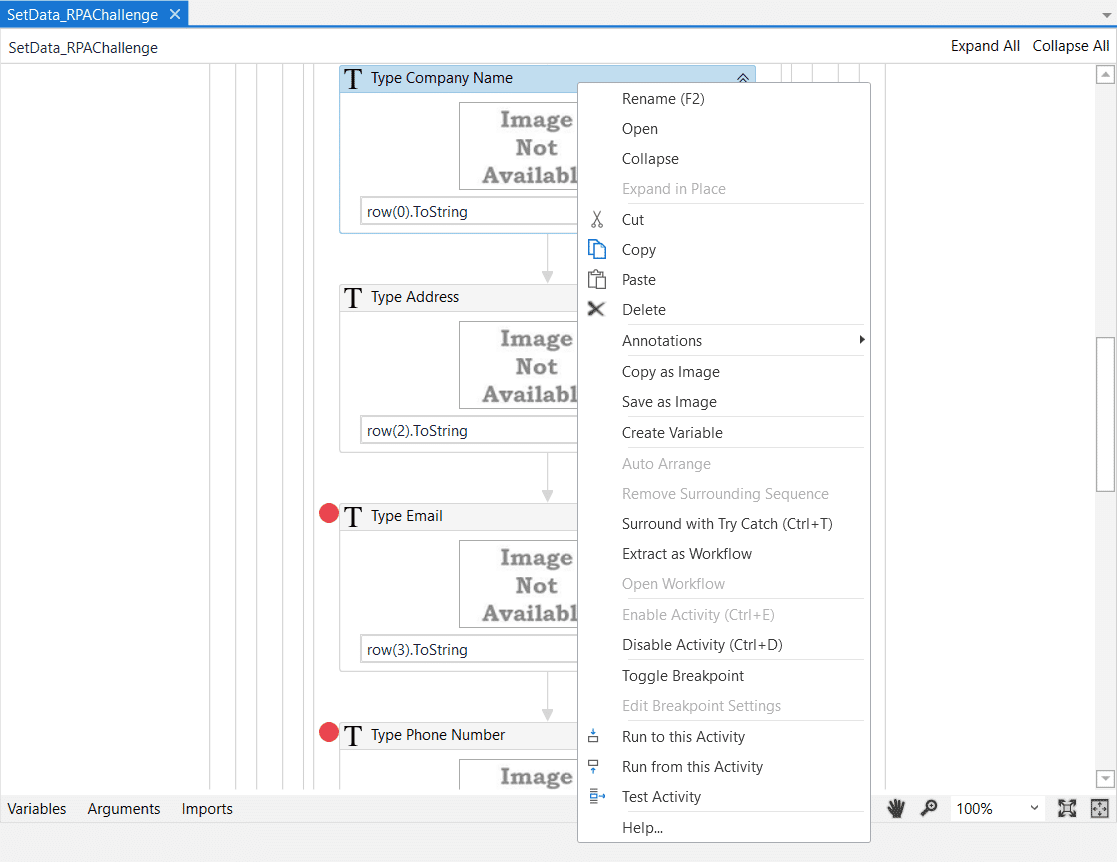1117x862 pixels.
Task: Click the Collapse All link
Action: coord(1071,46)
